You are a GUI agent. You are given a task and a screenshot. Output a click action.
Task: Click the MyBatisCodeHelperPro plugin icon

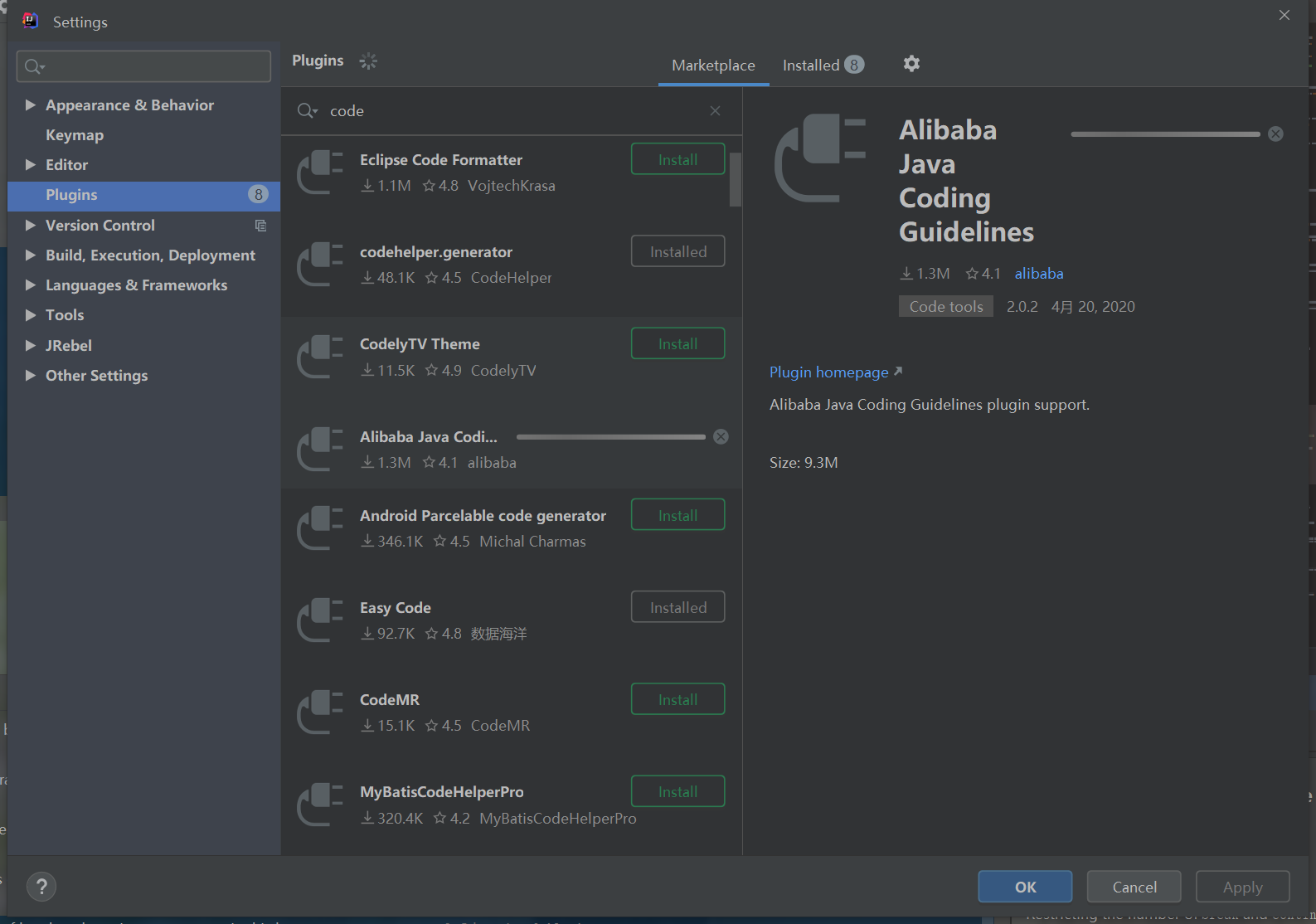(x=320, y=805)
